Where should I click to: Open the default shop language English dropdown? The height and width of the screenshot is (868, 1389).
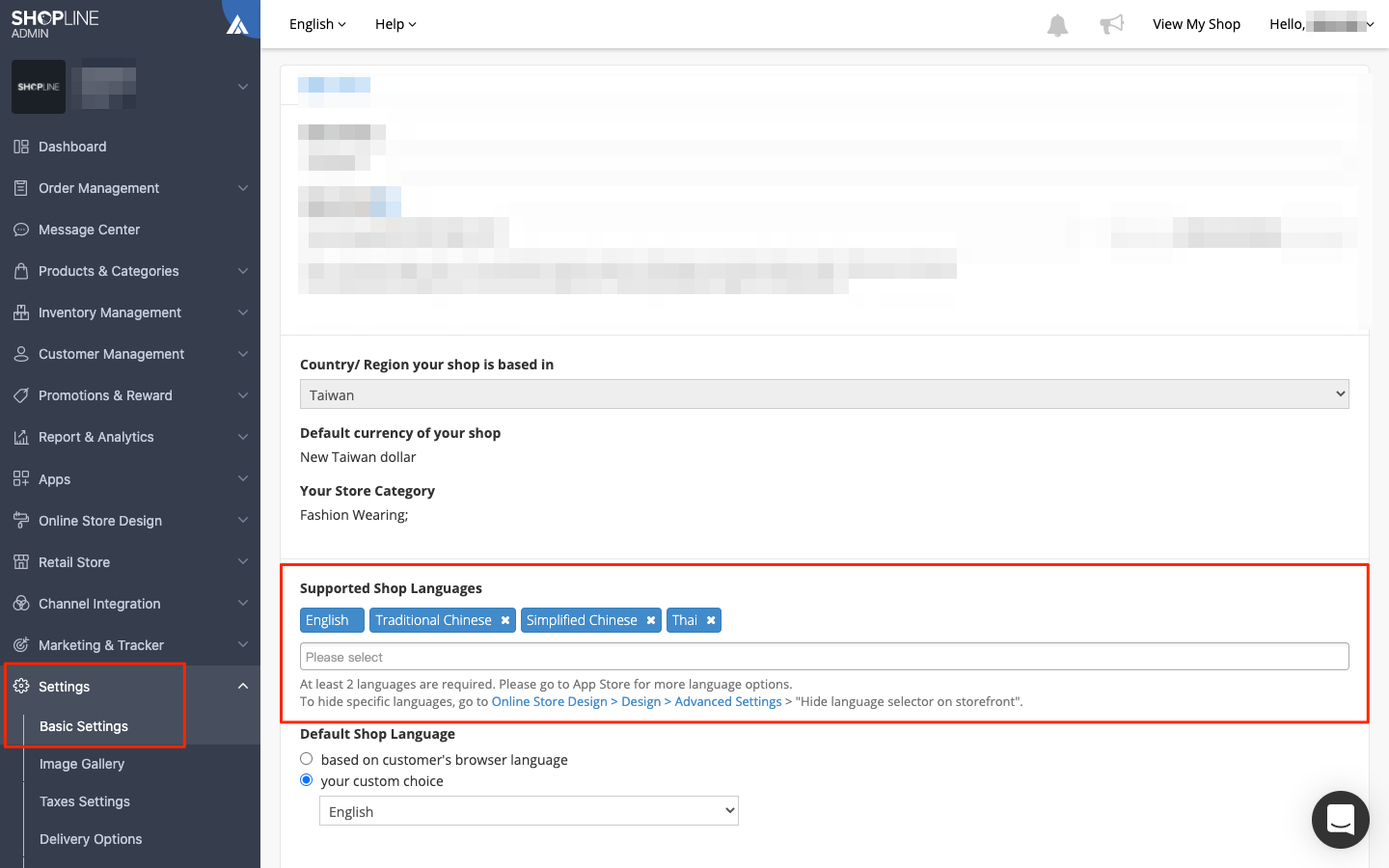pos(529,811)
